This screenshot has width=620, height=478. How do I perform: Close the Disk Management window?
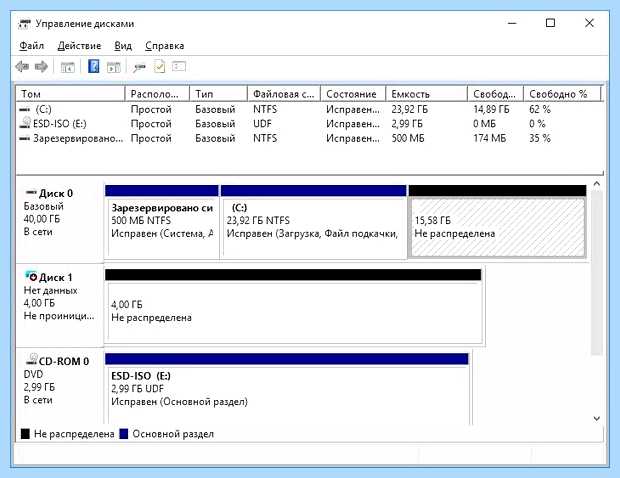coord(589,23)
